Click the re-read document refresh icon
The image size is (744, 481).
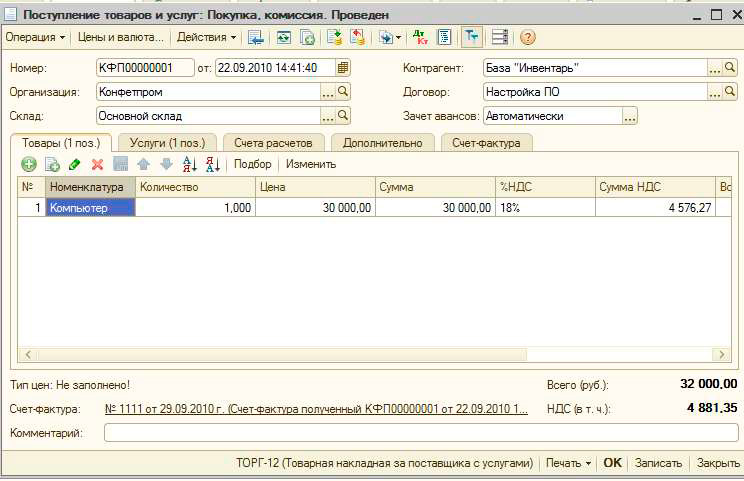[x=284, y=37]
